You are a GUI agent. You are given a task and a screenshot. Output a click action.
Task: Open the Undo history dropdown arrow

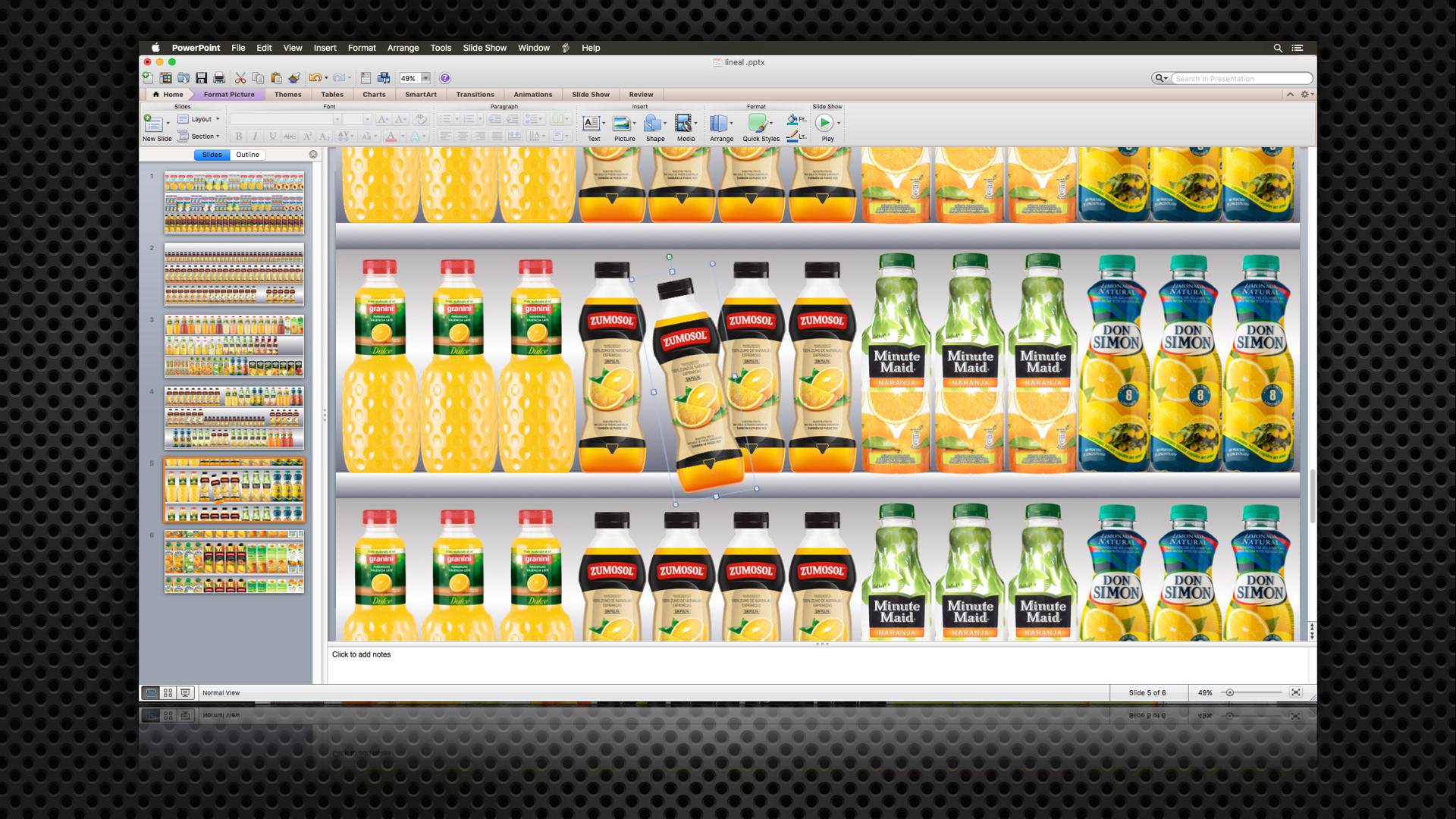point(326,78)
